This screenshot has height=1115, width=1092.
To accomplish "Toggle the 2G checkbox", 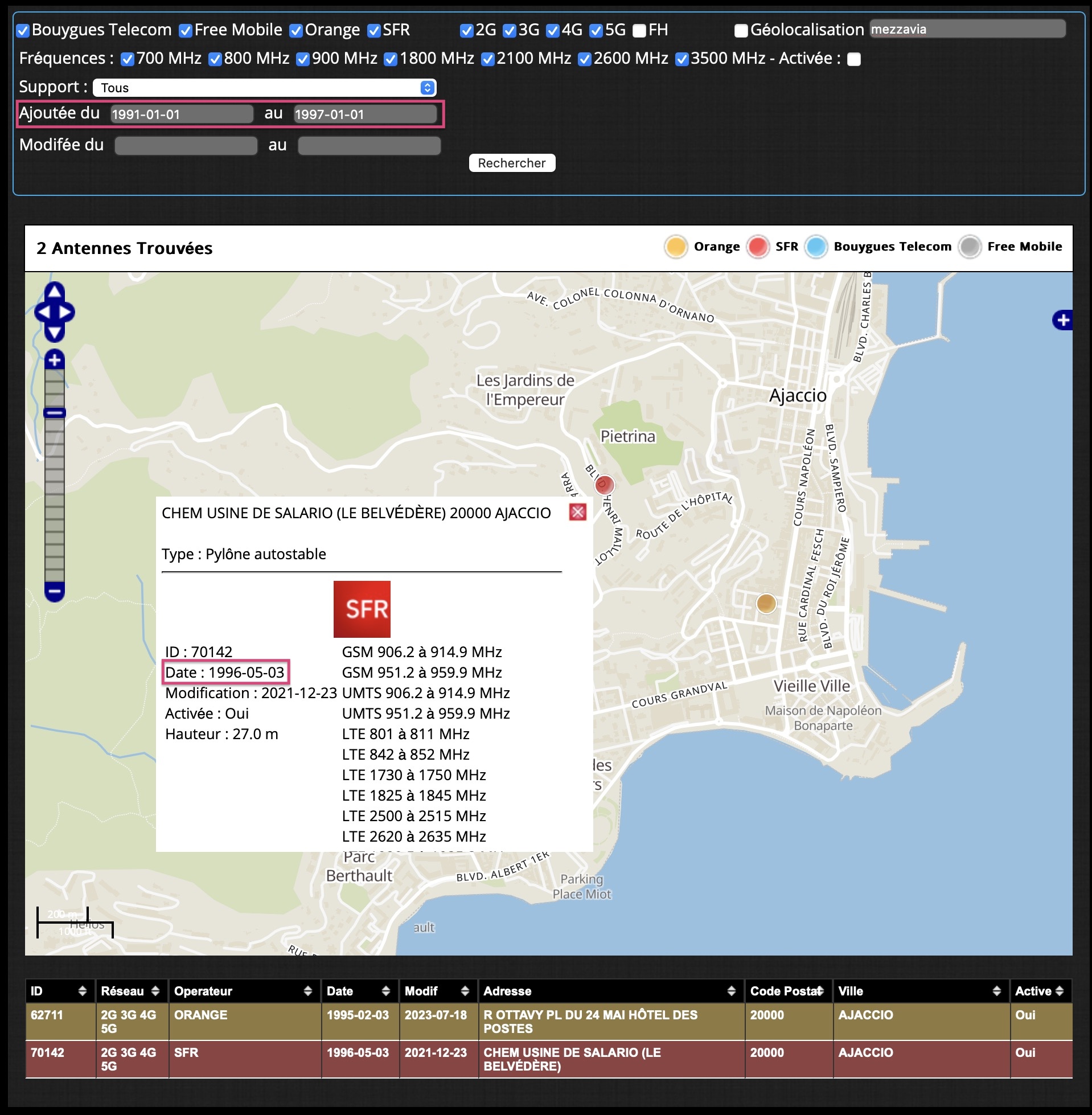I will (x=467, y=31).
